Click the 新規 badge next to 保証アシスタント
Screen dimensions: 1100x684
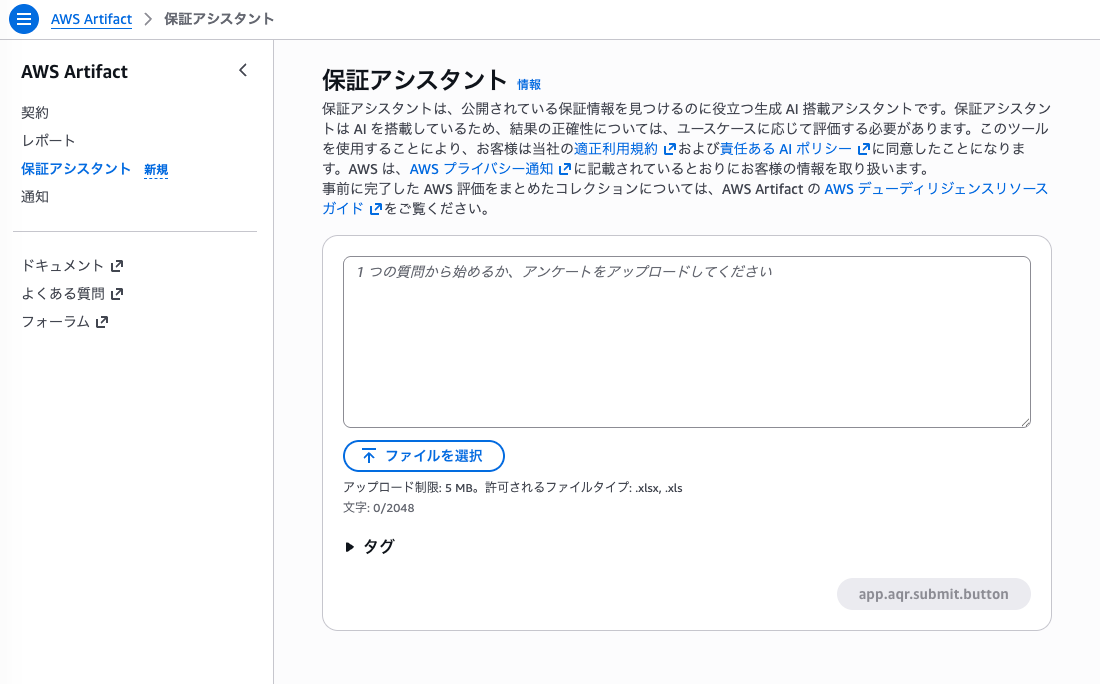(x=156, y=170)
